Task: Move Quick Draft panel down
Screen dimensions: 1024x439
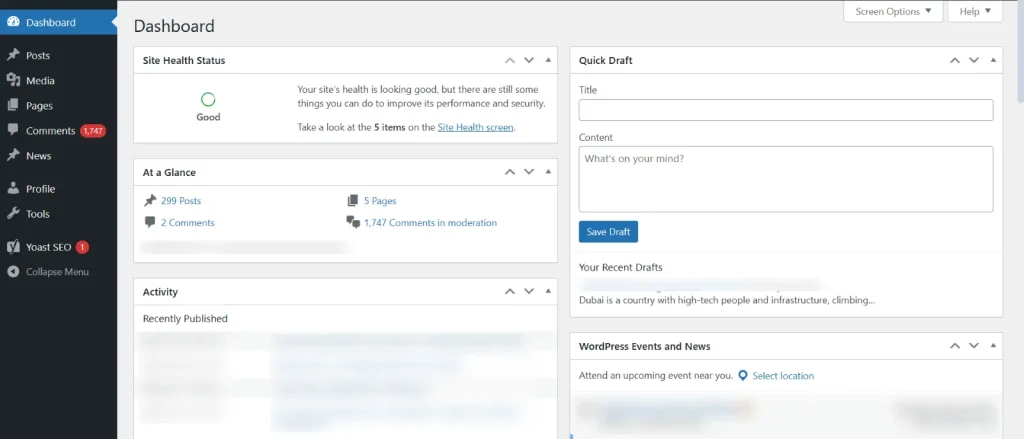Action: click(x=974, y=60)
